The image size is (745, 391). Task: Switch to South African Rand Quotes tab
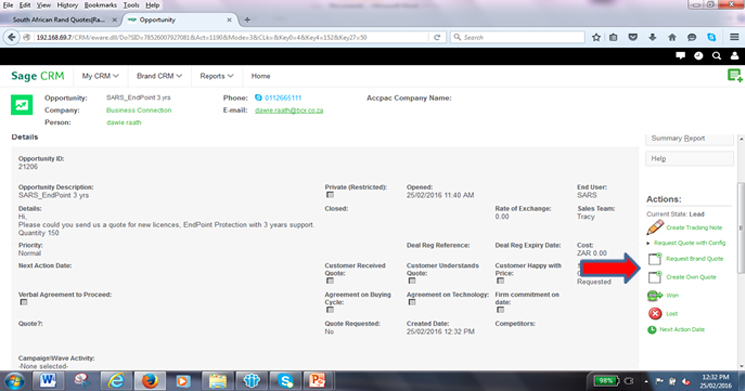coord(59,20)
